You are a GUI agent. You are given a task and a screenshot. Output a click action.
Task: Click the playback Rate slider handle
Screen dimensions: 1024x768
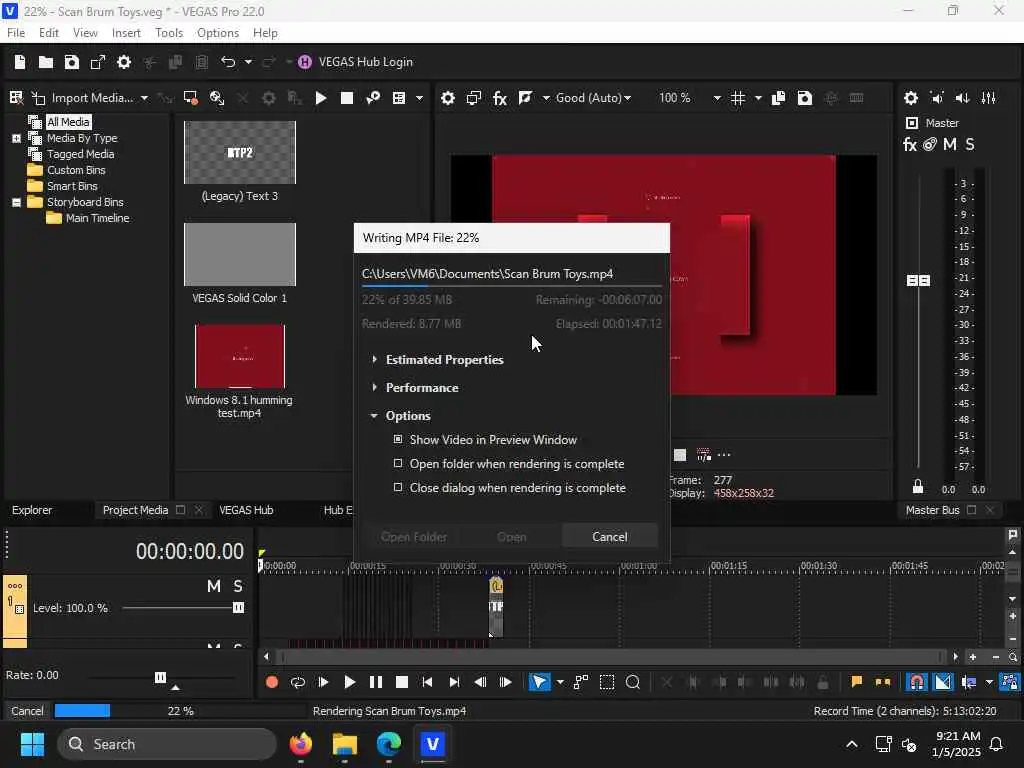point(160,677)
